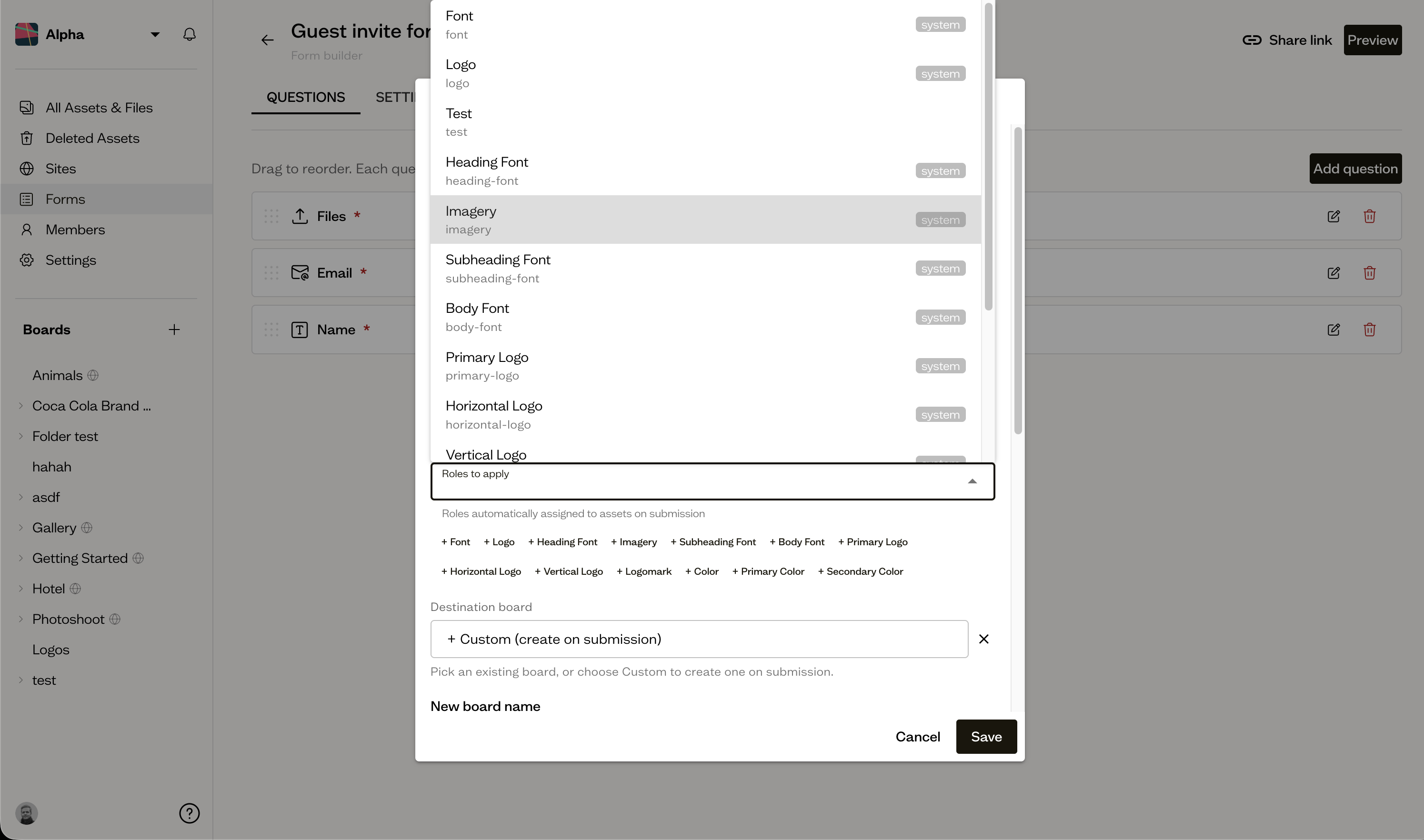
Task: Select the Test role option
Action: 705,122
